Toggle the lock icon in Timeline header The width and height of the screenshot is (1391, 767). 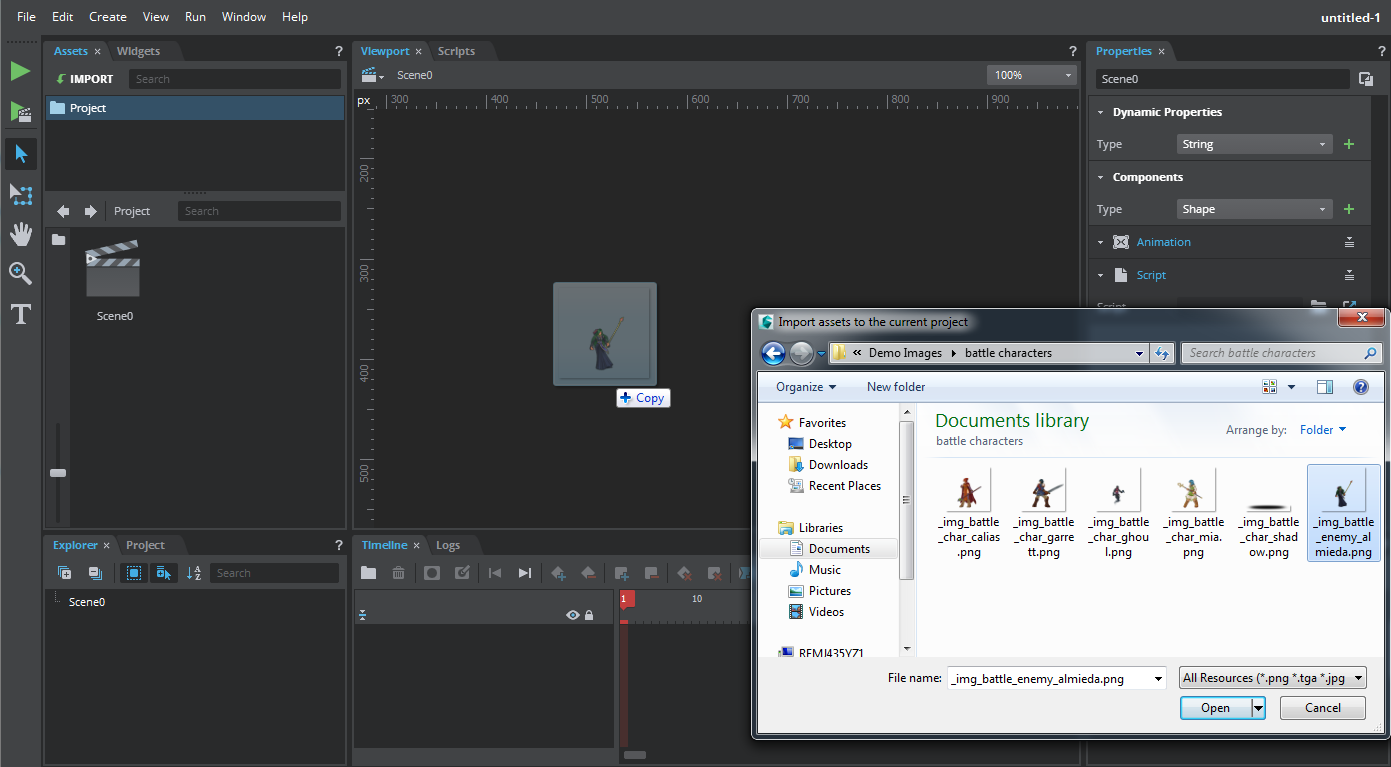(x=589, y=615)
